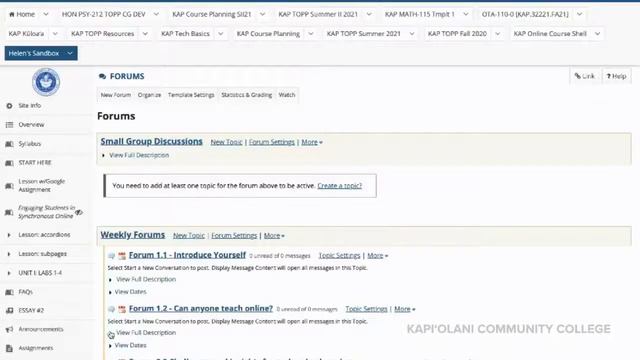Click the Home icon in the top navigation

pyautogui.click(x=11, y=14)
